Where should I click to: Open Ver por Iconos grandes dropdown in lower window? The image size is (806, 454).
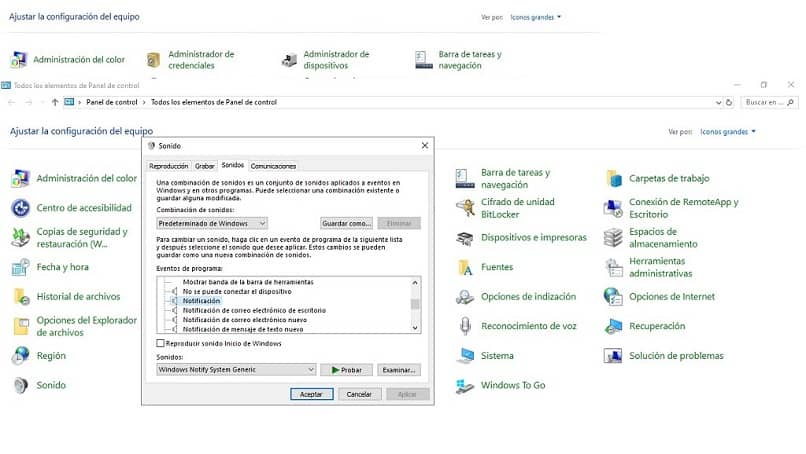tap(728, 132)
